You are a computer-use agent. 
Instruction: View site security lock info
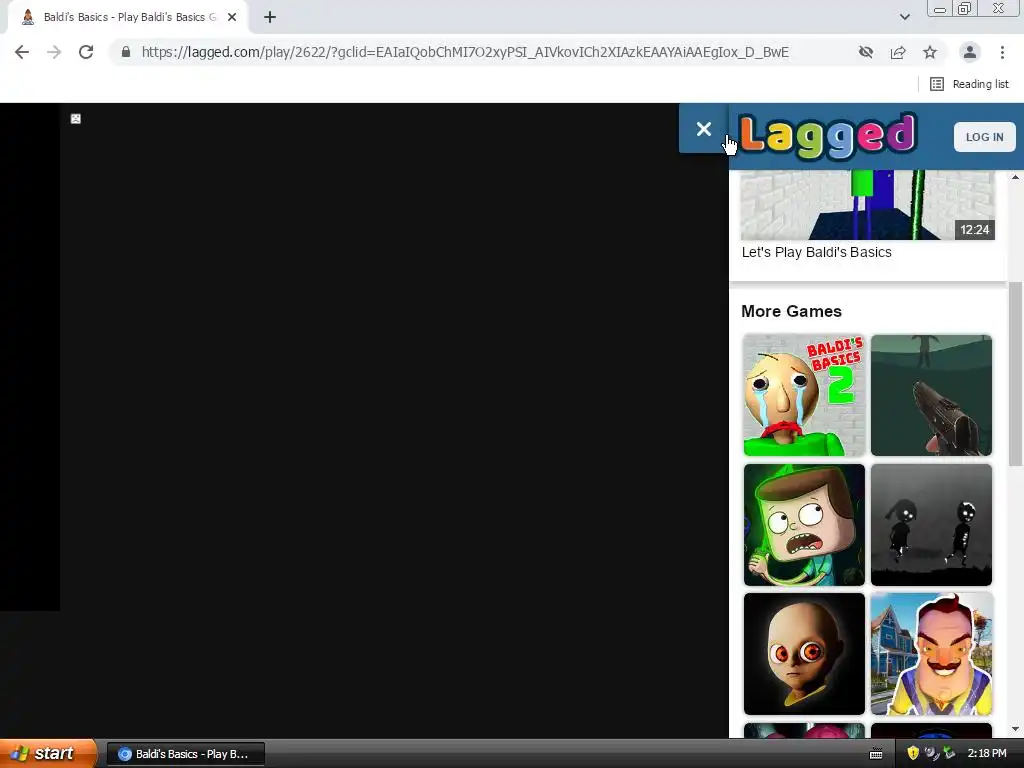pyautogui.click(x=126, y=52)
